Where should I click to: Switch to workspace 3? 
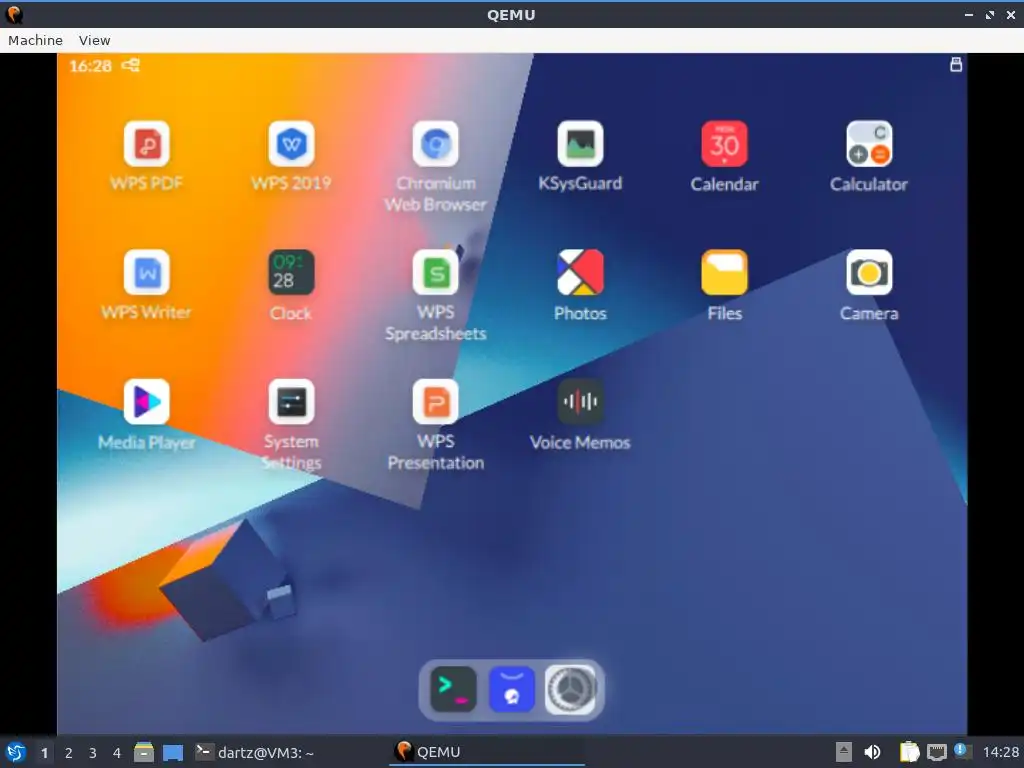(93, 753)
